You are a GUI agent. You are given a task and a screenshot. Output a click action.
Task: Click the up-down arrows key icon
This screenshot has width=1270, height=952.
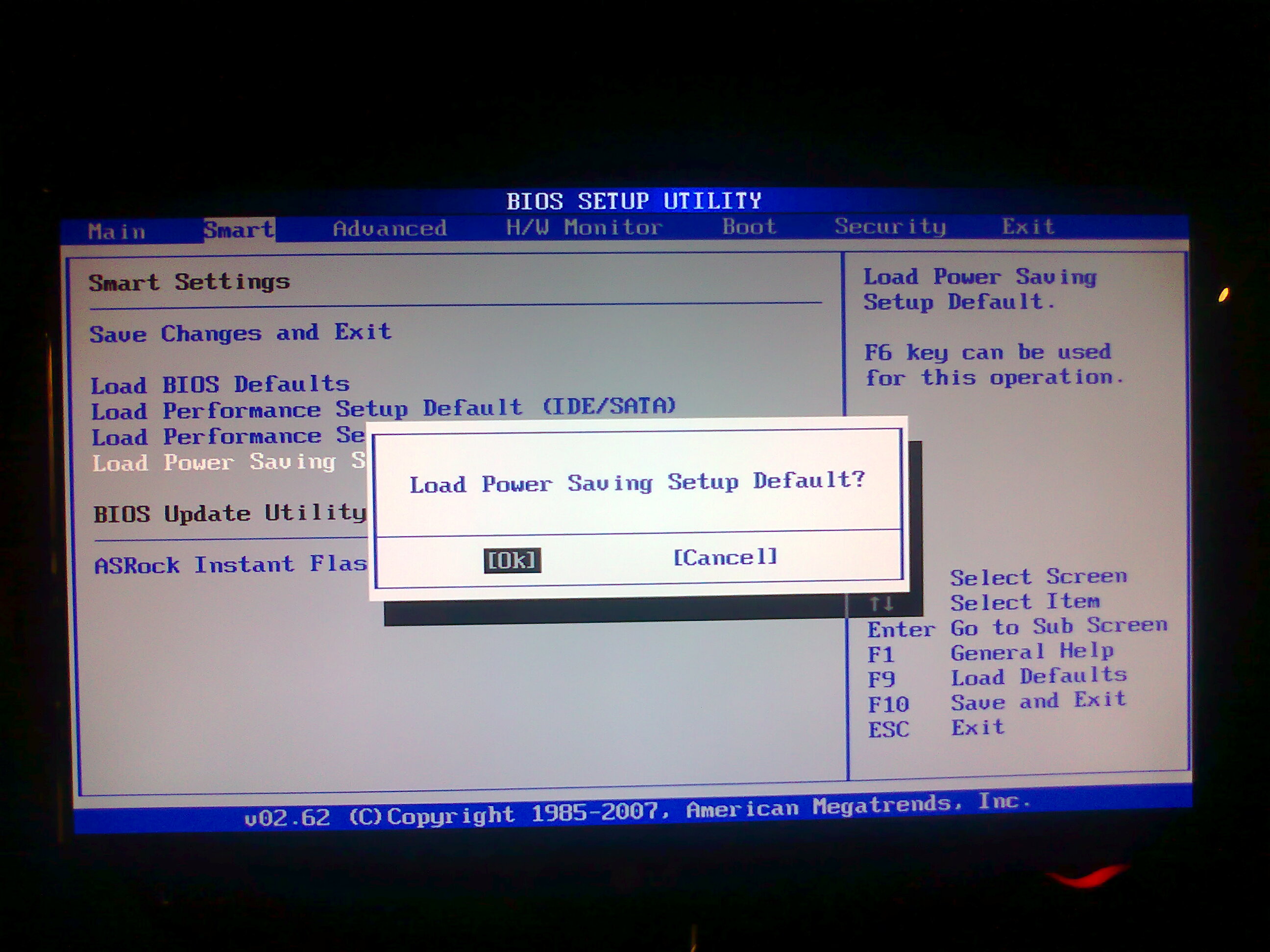point(881,603)
